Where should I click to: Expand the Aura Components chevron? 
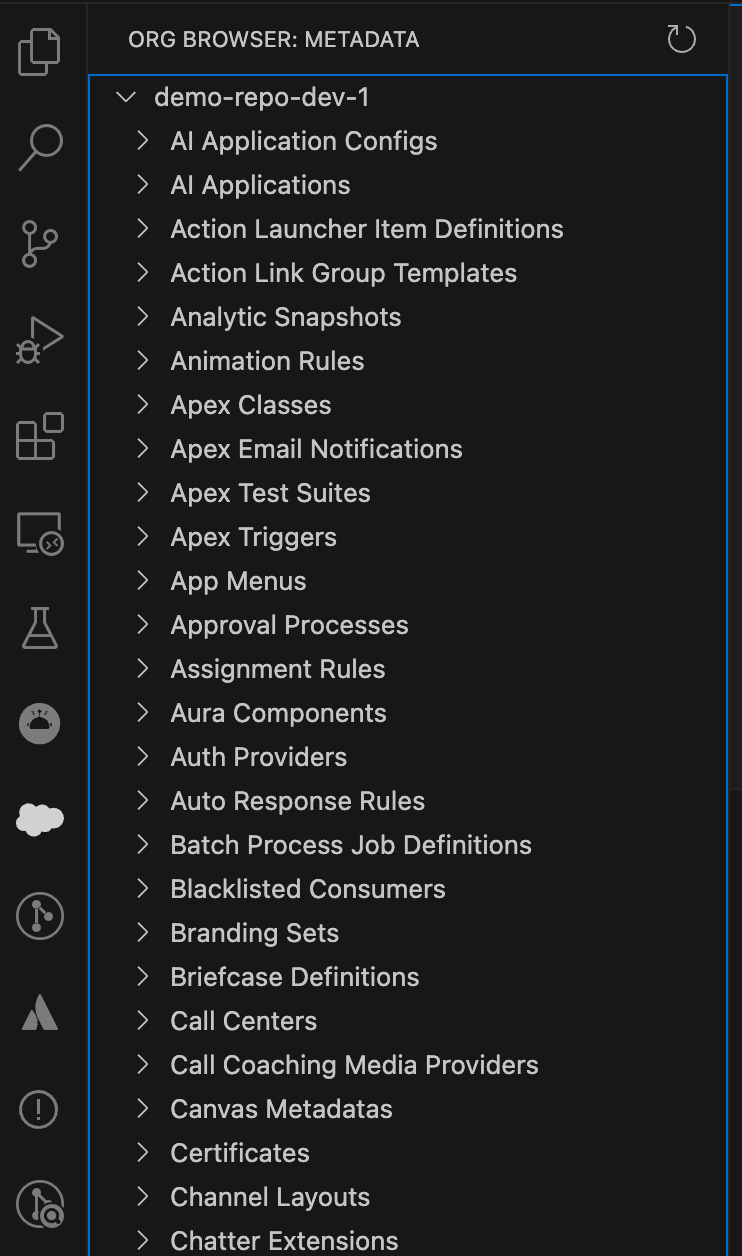coord(143,713)
